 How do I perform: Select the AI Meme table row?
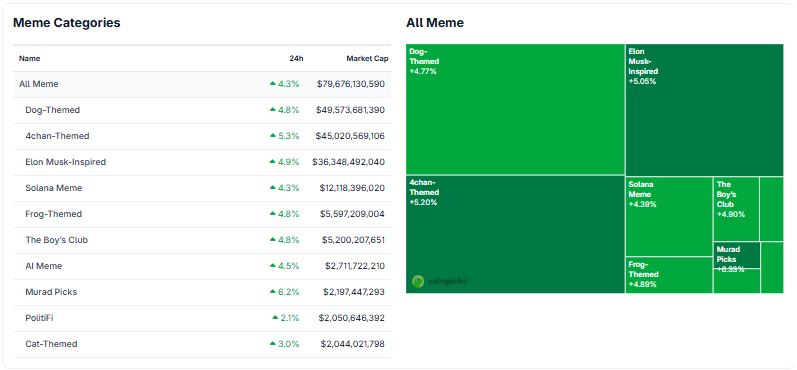tap(202, 266)
